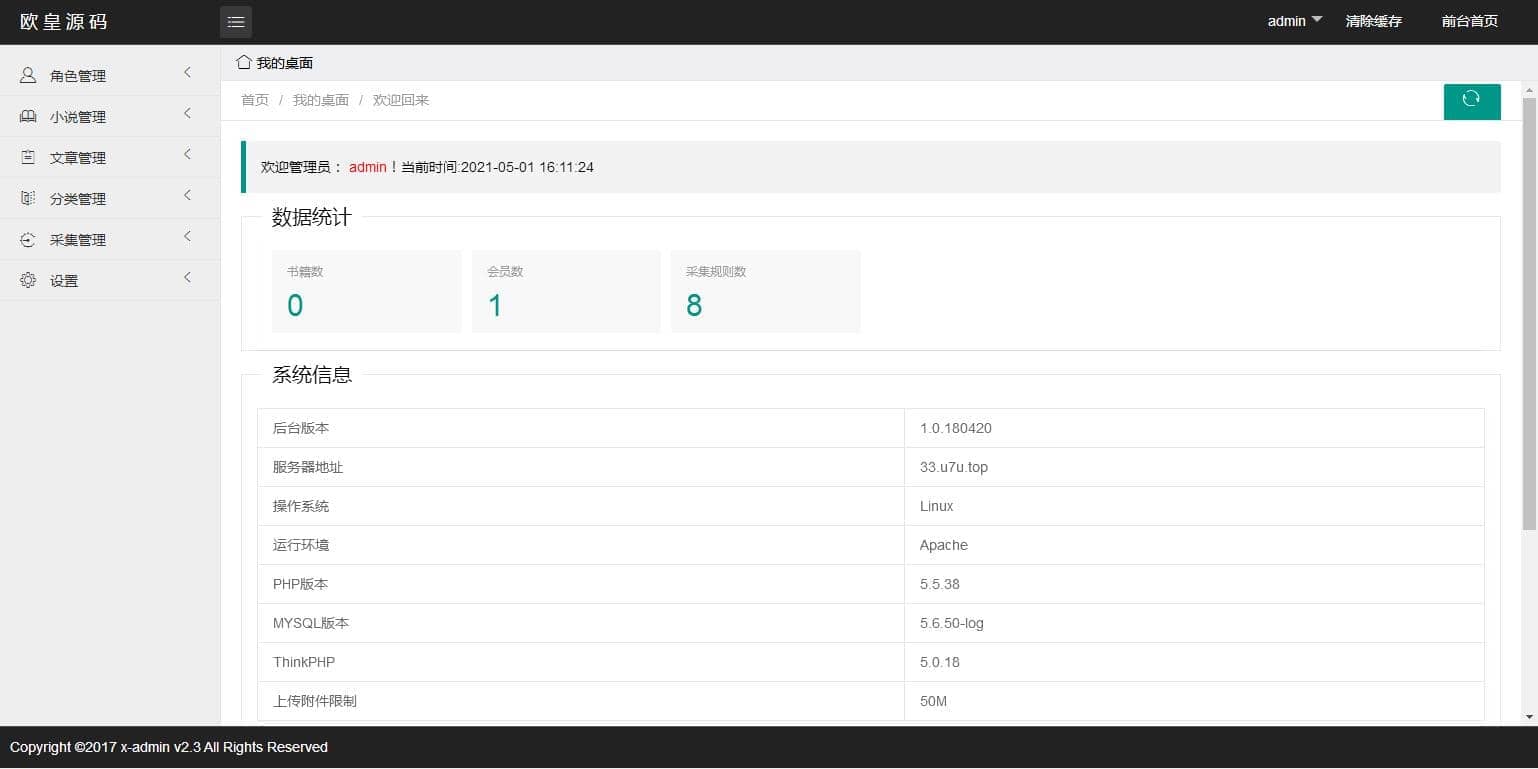This screenshot has height=769, width=1538.
Task: Click the green refresh icon button
Action: coord(1471,100)
